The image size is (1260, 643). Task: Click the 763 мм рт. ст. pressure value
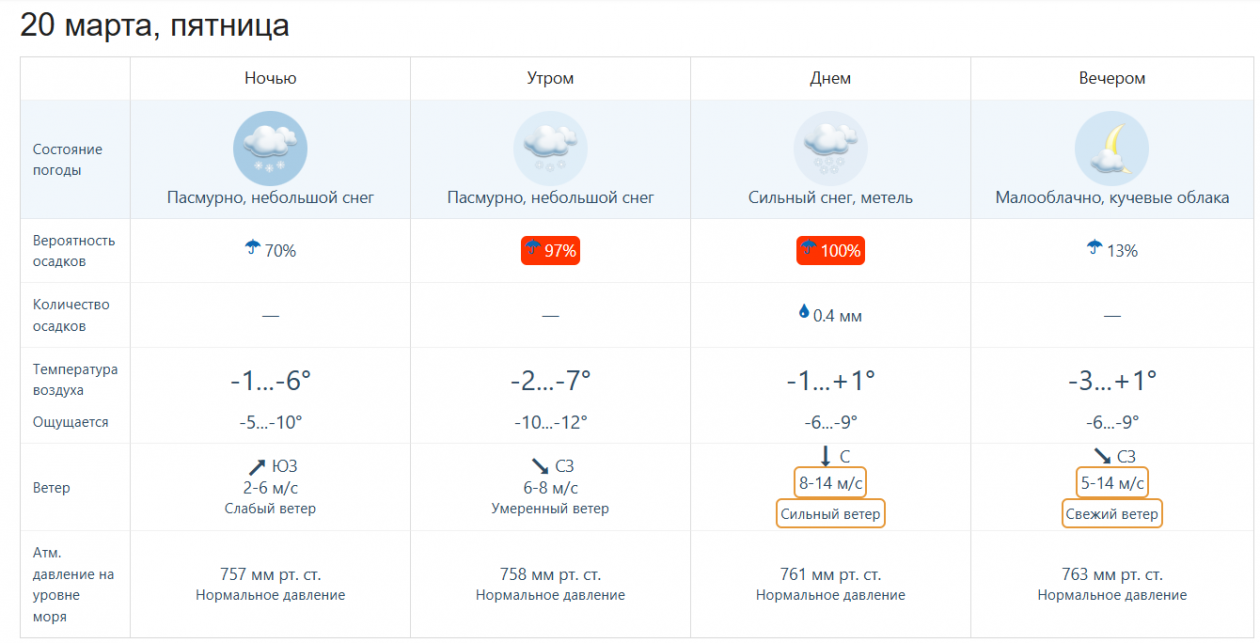(x=1112, y=574)
